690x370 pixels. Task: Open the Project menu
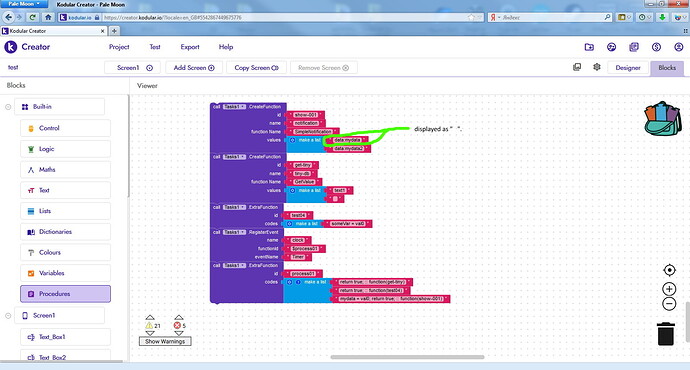tap(119, 47)
